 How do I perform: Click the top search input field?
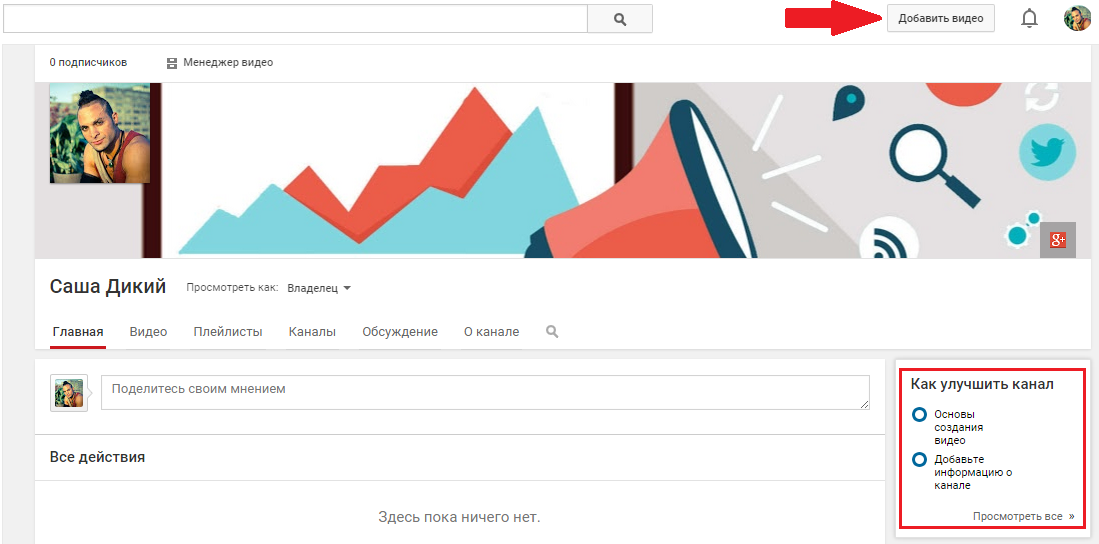pos(295,19)
